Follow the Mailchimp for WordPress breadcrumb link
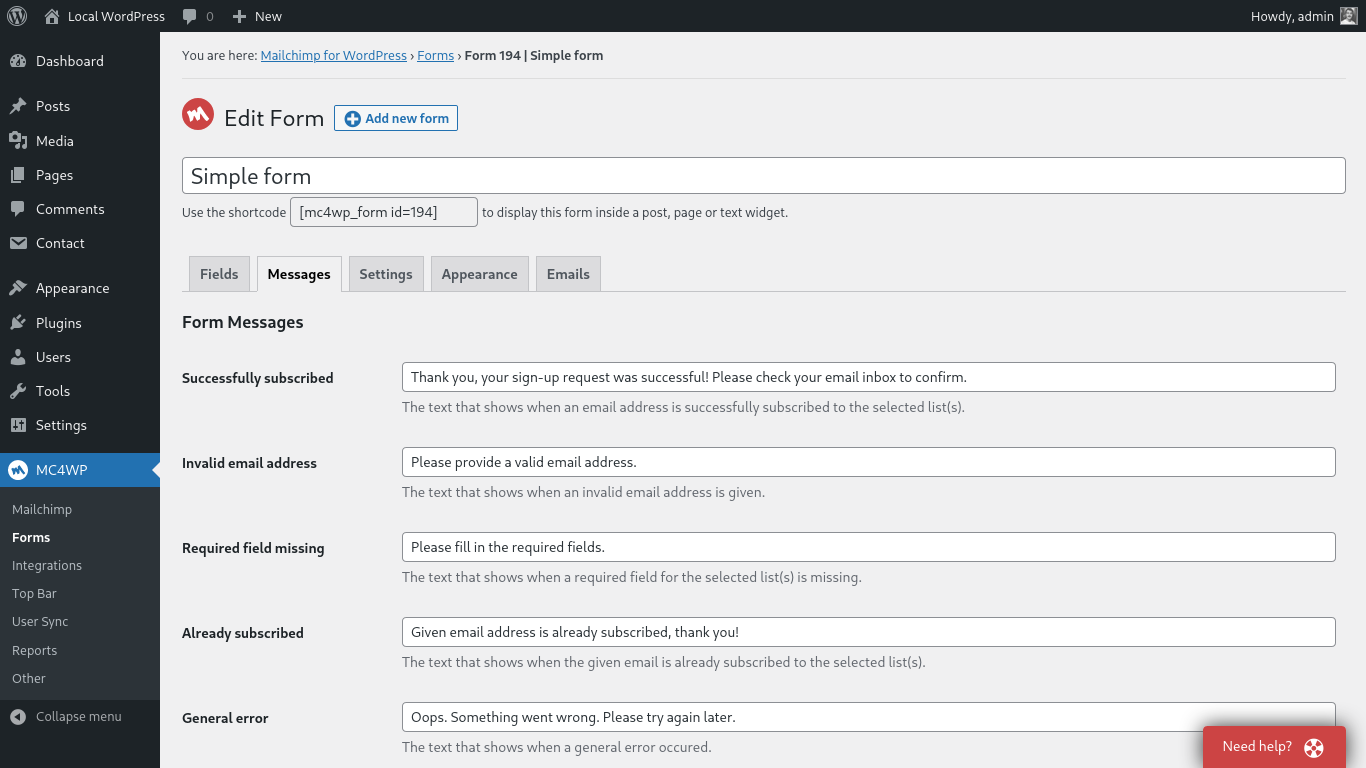 [x=333, y=56]
